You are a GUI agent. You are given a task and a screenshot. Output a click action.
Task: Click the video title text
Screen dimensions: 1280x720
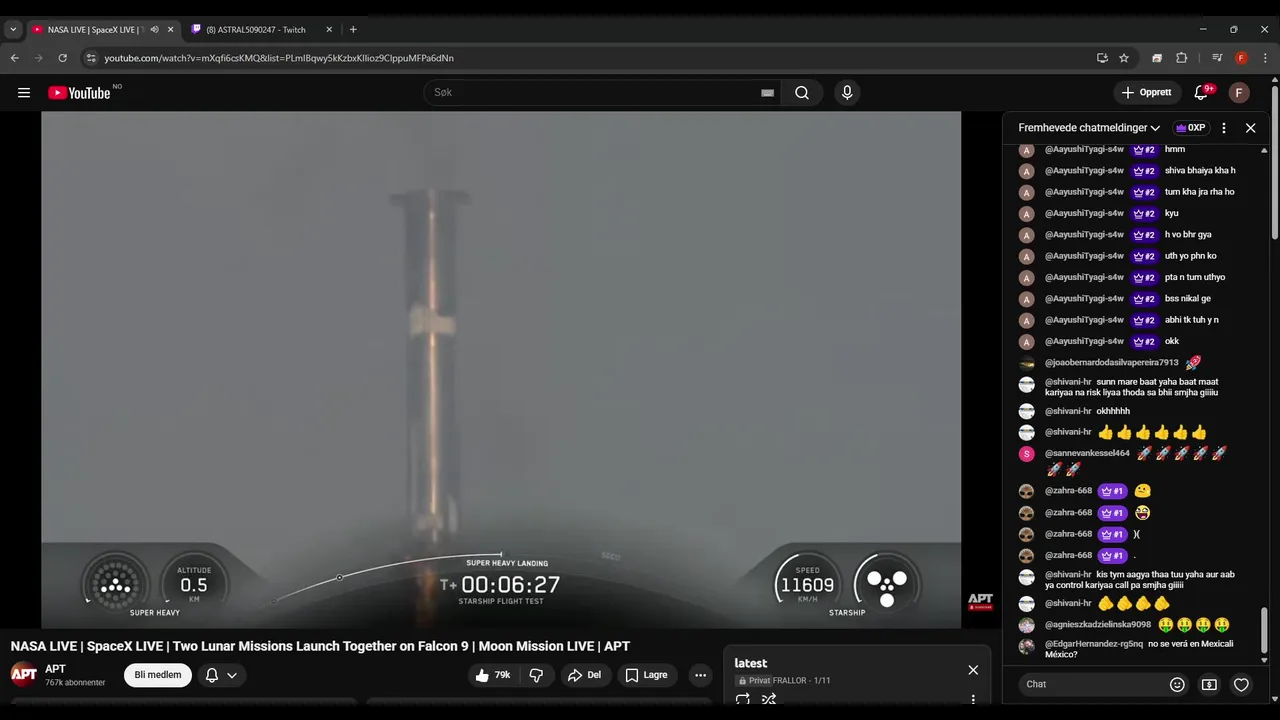(x=320, y=646)
